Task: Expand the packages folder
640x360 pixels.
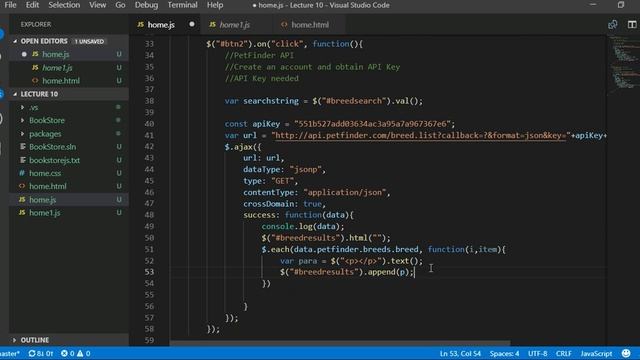Action: [x=22, y=133]
